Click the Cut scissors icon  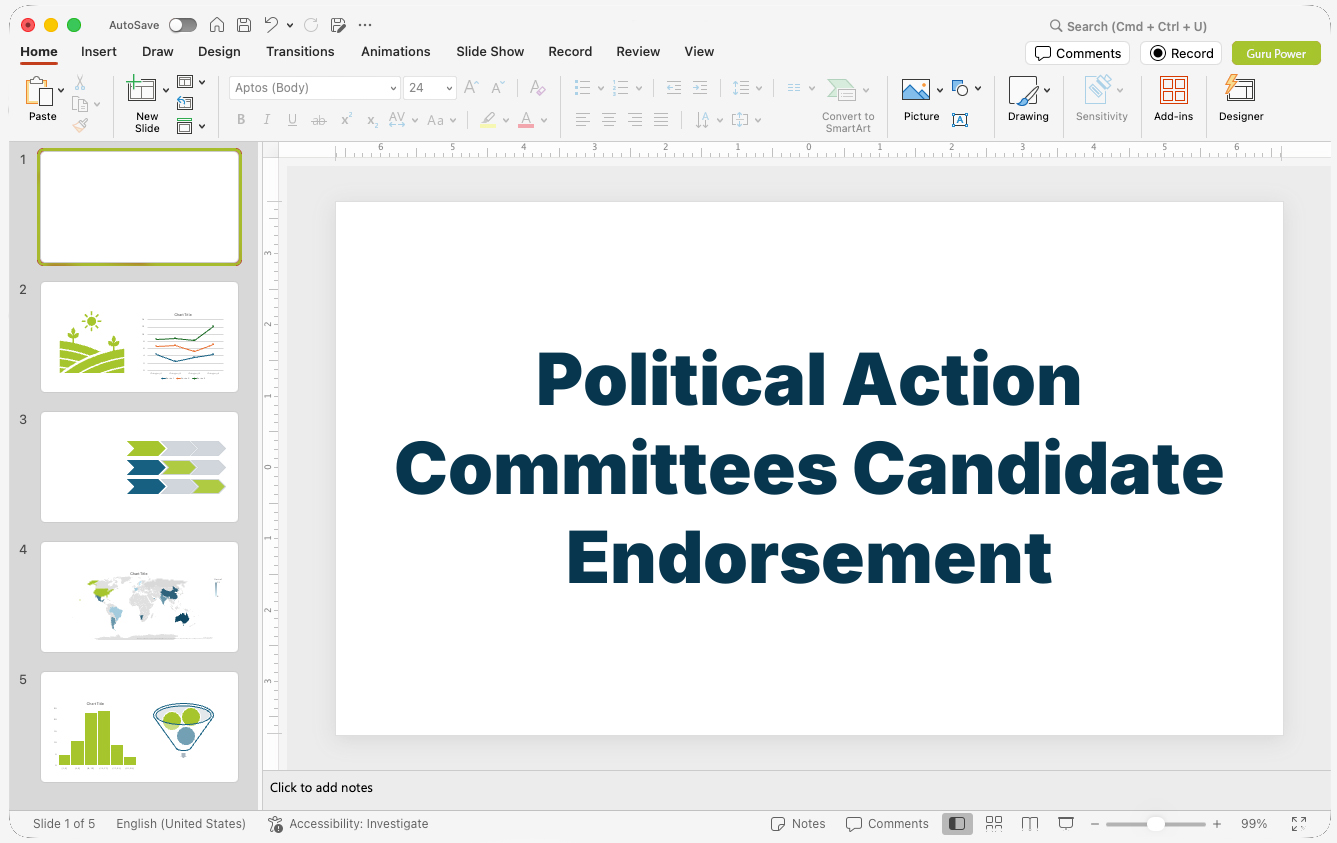tap(80, 83)
